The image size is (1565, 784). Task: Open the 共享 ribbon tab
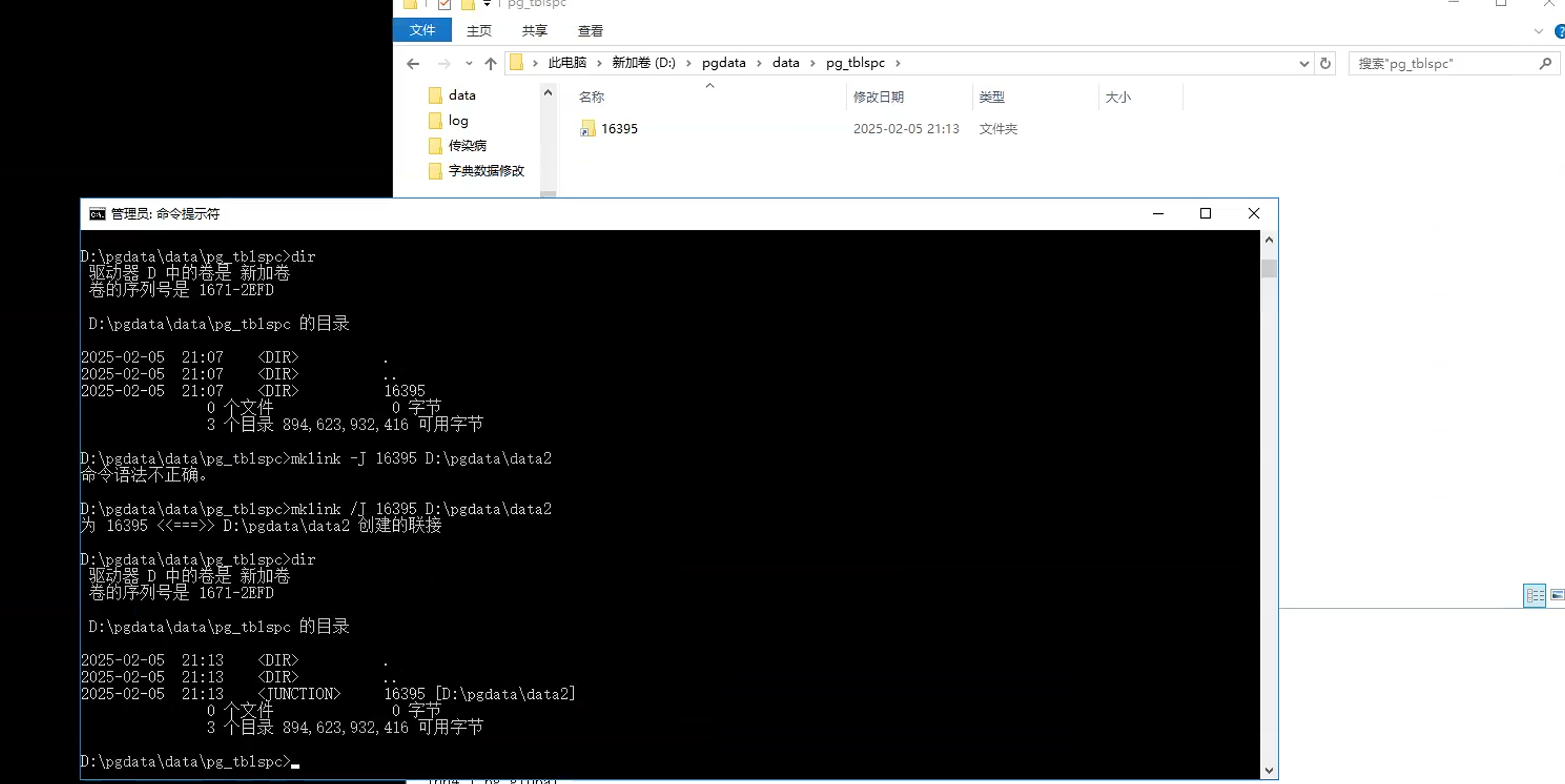point(534,31)
